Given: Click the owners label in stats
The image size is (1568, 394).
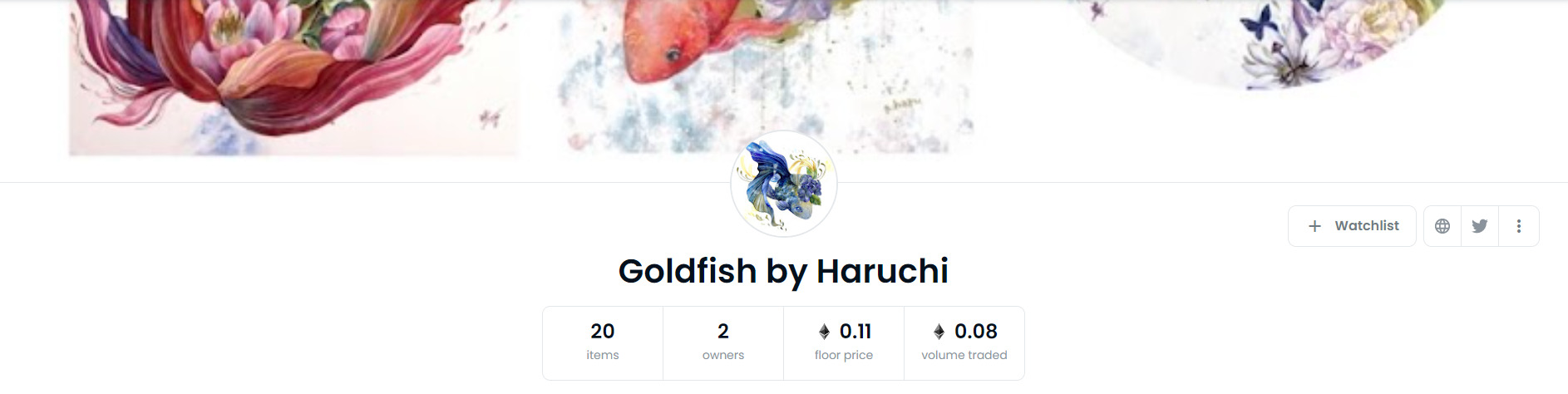Looking at the screenshot, I should pos(723,355).
